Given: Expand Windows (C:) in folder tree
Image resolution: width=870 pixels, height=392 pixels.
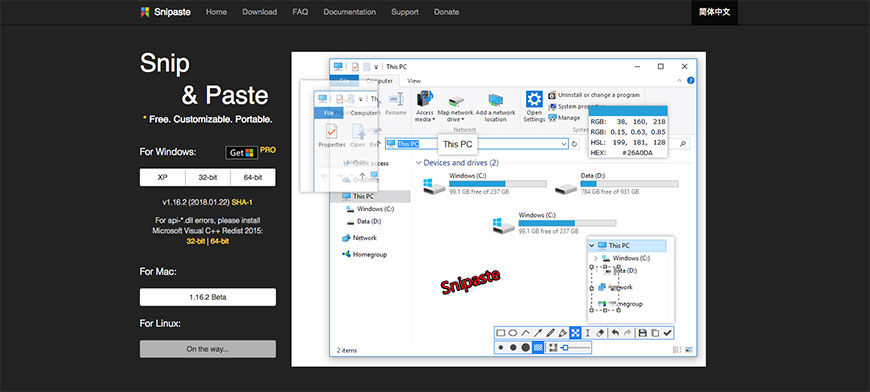Looking at the screenshot, I should pyautogui.click(x=595, y=258).
